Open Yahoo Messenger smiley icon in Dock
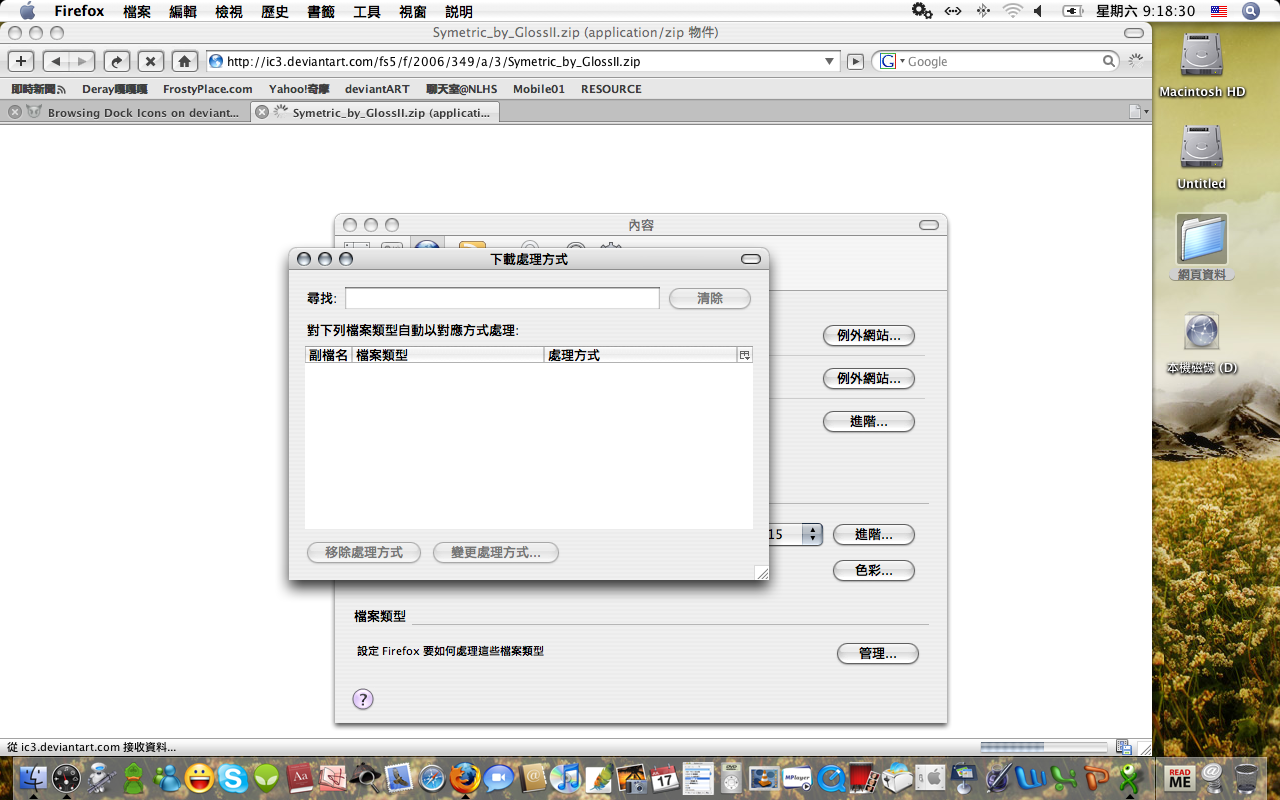Viewport: 1280px width, 800px height. point(199,778)
